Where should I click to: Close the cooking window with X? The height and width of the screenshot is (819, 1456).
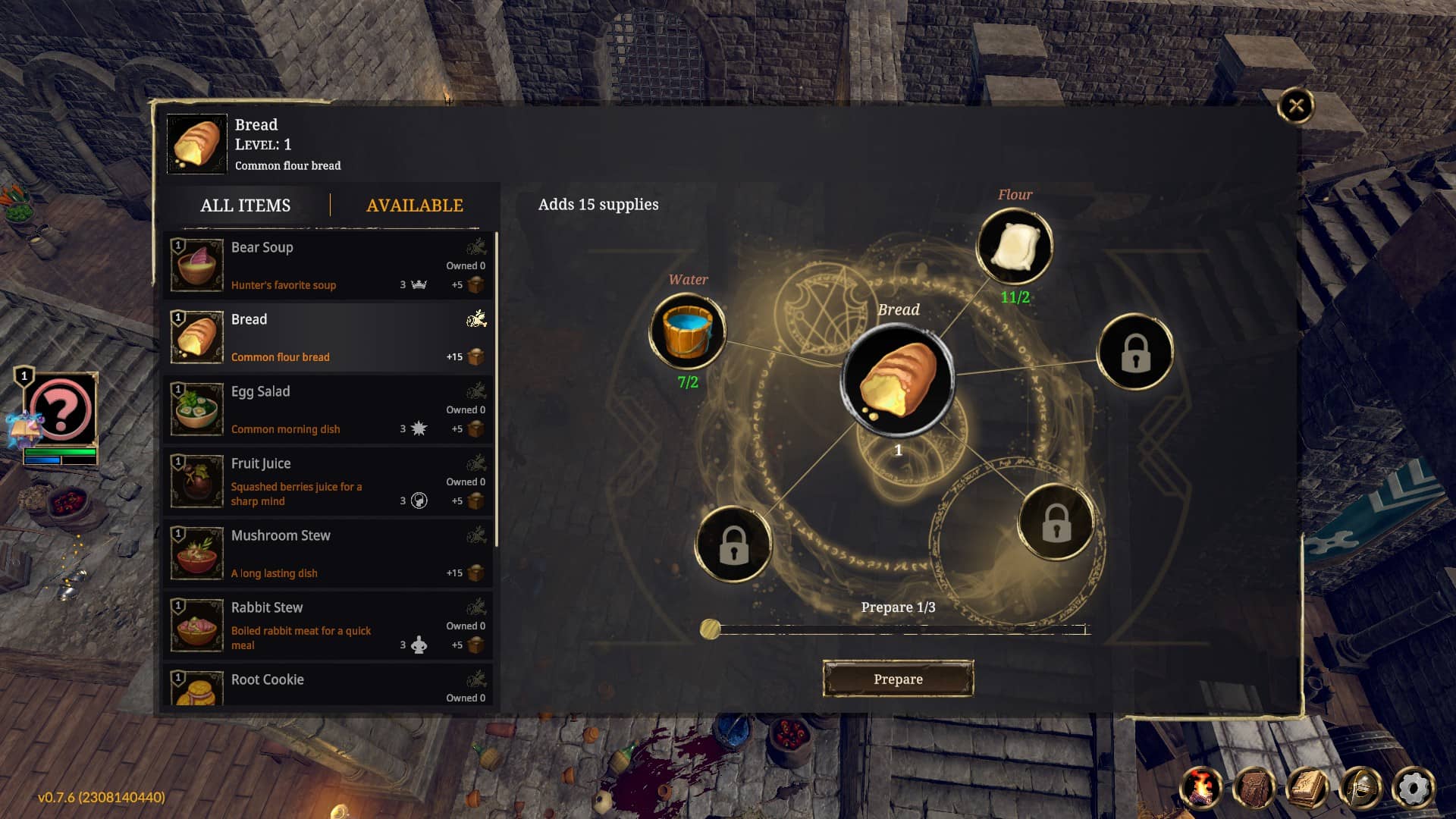click(1296, 105)
